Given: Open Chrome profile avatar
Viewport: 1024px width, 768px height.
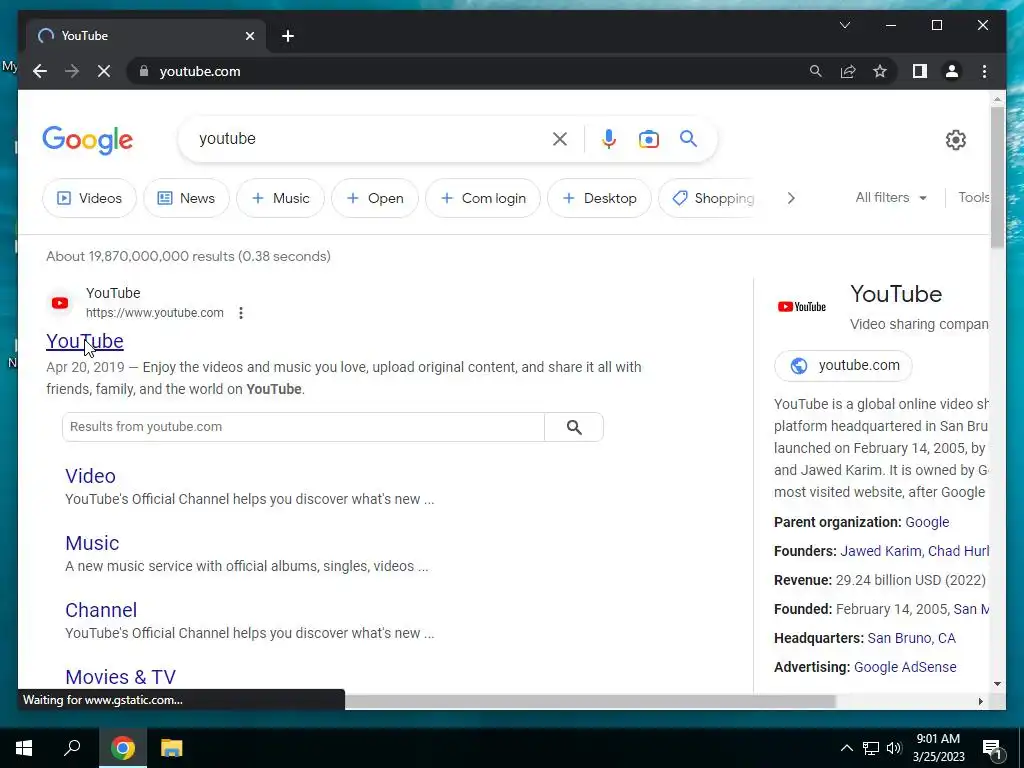Looking at the screenshot, I should pyautogui.click(x=952, y=71).
